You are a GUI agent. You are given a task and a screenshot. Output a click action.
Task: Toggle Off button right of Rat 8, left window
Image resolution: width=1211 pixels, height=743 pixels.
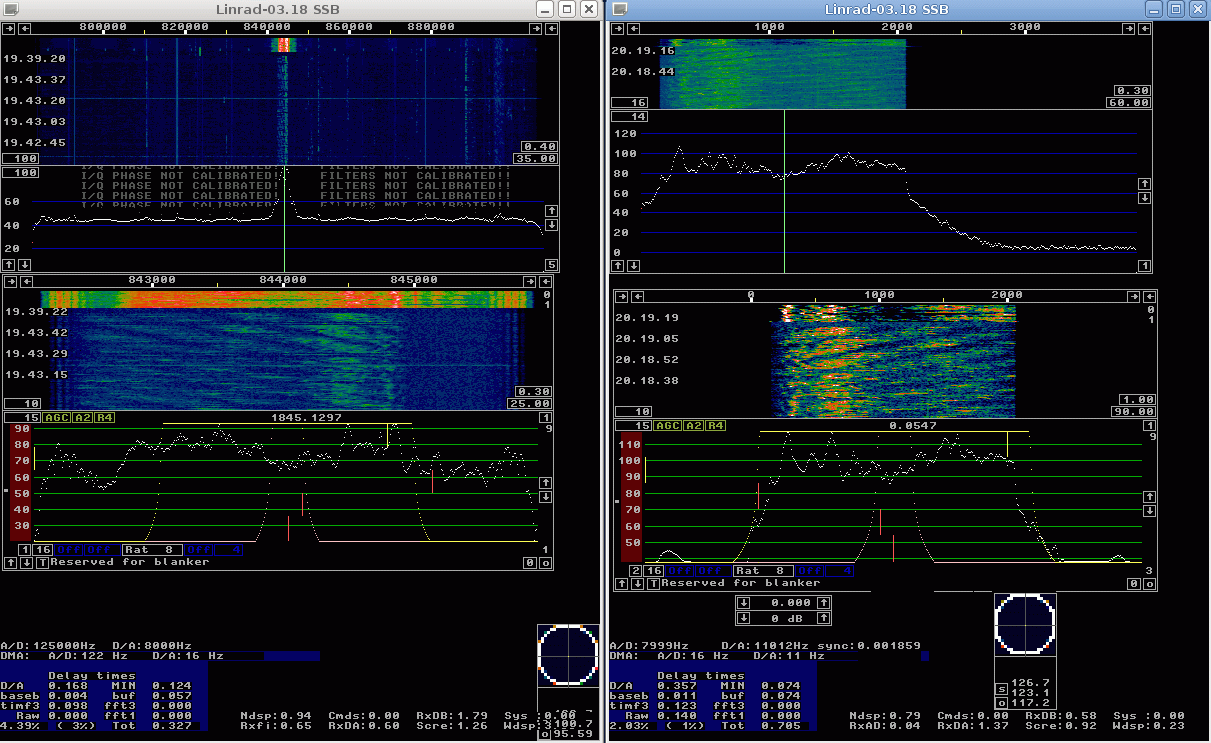tap(199, 549)
